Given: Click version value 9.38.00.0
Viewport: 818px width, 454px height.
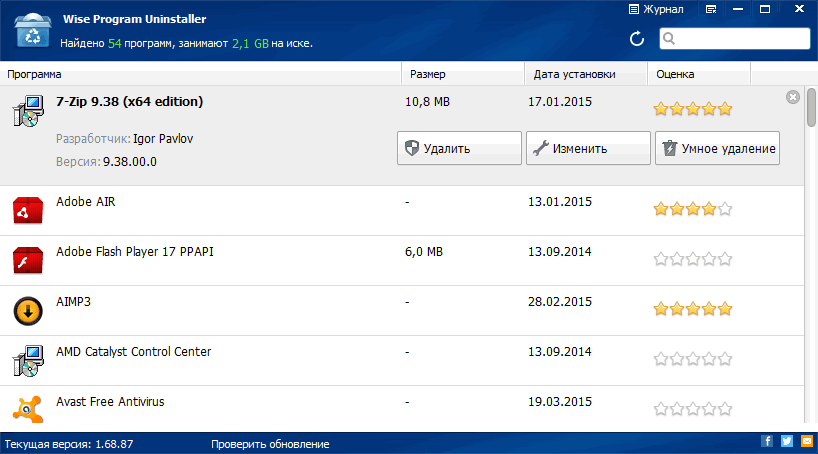Looking at the screenshot, I should (x=129, y=162).
